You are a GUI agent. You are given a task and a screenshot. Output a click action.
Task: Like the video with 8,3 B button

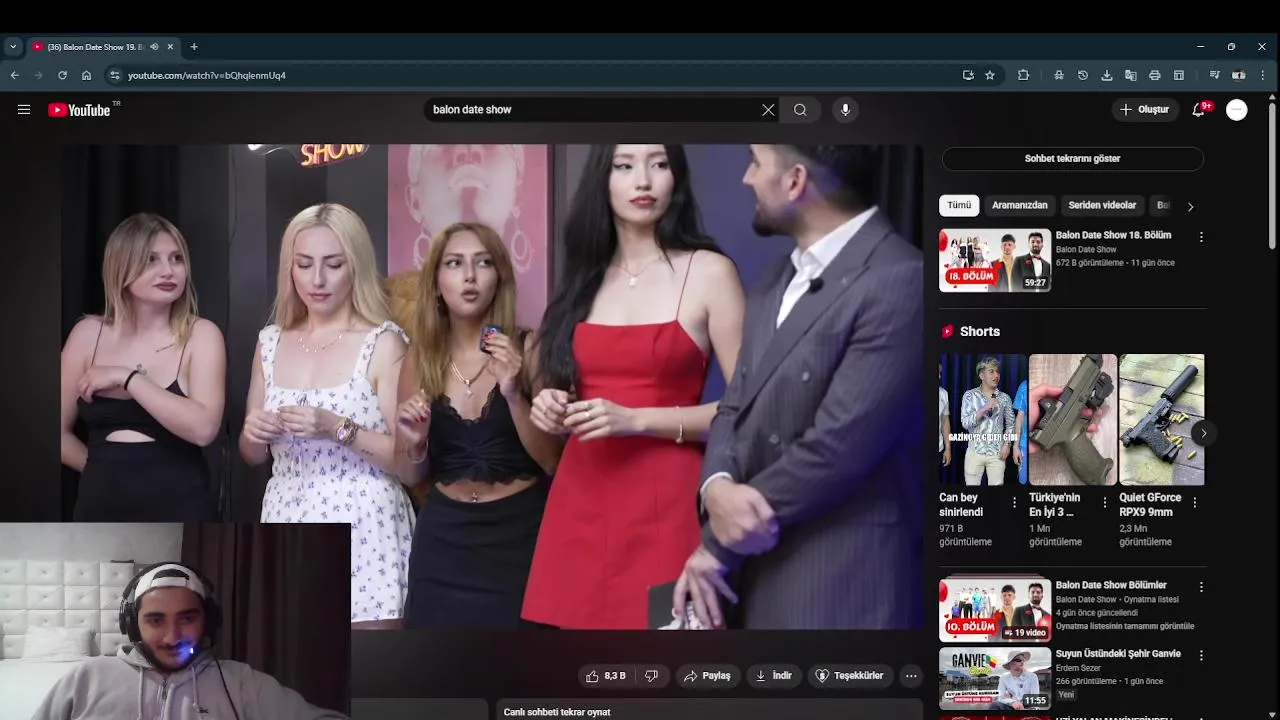coord(606,676)
